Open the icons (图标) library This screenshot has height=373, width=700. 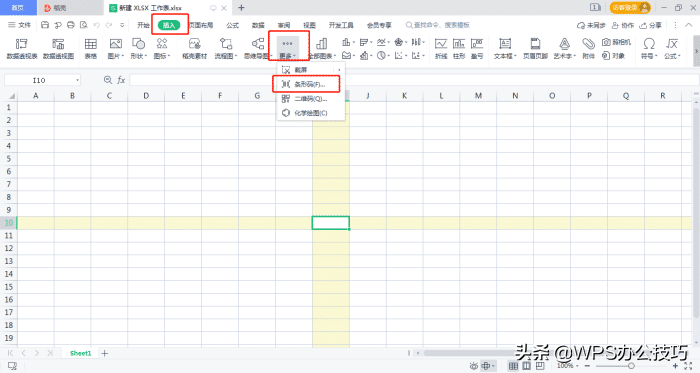(162, 48)
